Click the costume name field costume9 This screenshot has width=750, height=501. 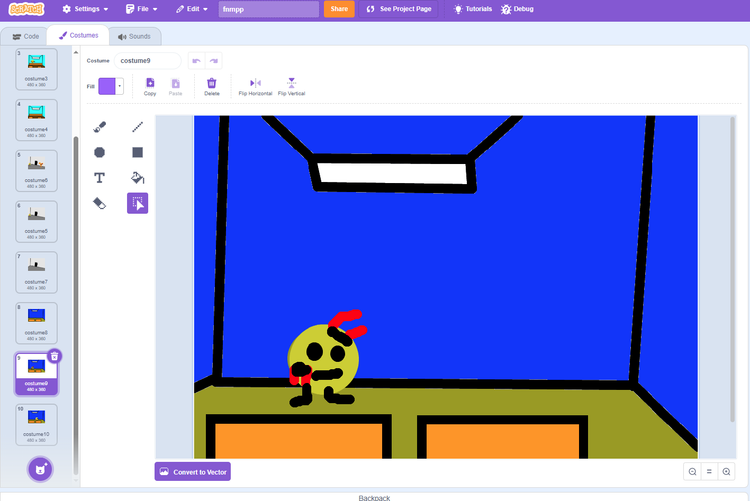(x=148, y=61)
